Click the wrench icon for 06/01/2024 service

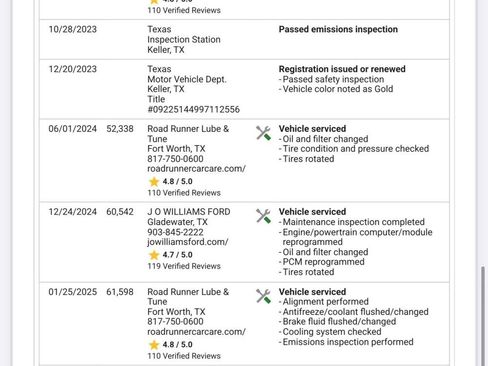point(263,133)
